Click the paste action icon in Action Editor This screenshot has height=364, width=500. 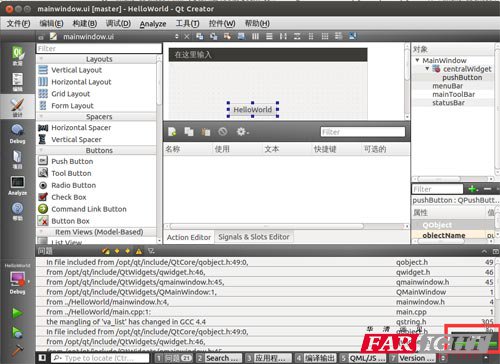point(206,132)
